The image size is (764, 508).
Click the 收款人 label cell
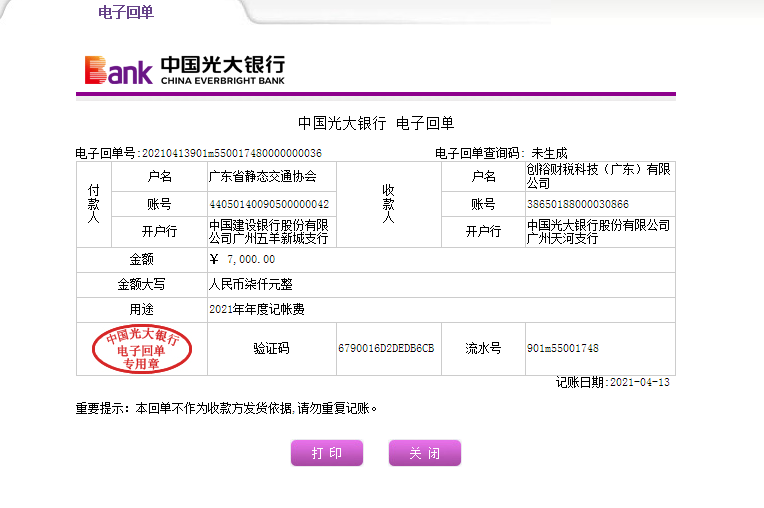[388, 204]
